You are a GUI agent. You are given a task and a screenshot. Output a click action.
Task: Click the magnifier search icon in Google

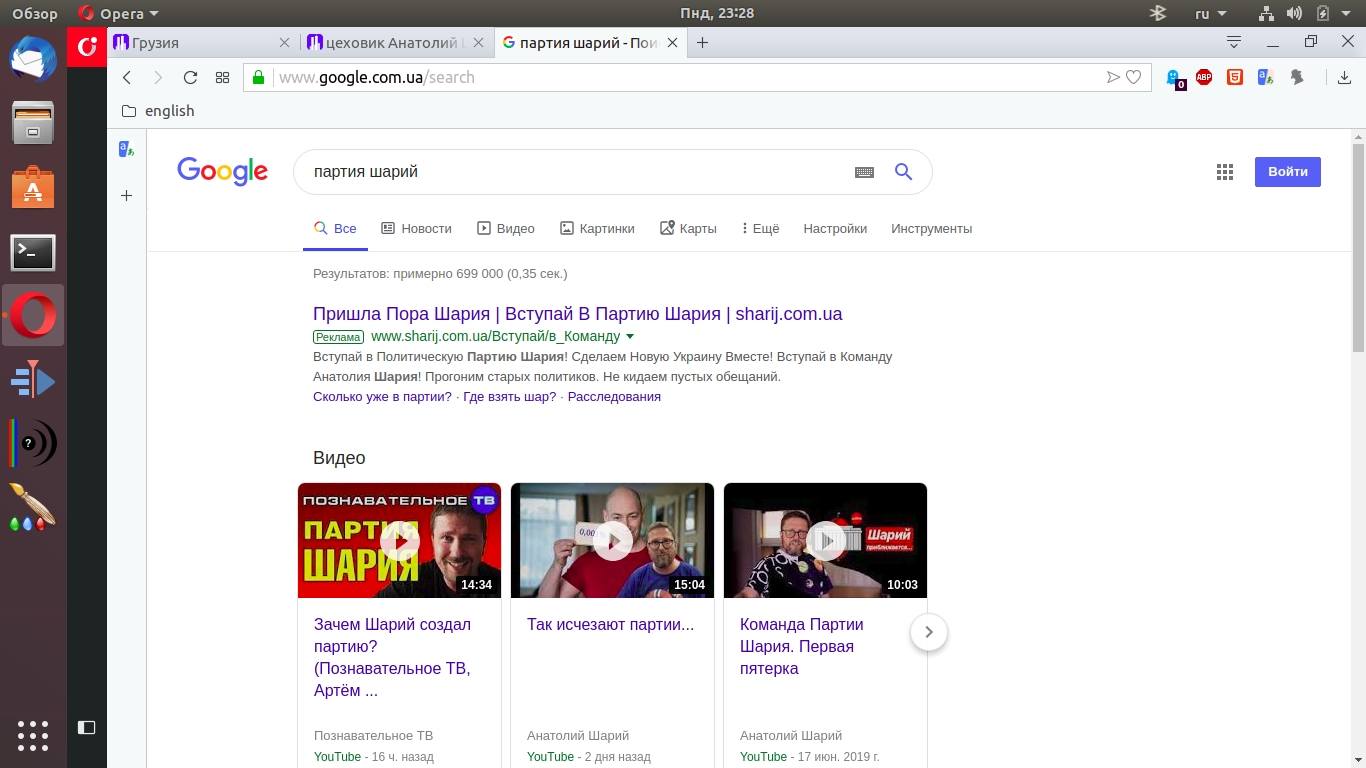pyautogui.click(x=903, y=172)
